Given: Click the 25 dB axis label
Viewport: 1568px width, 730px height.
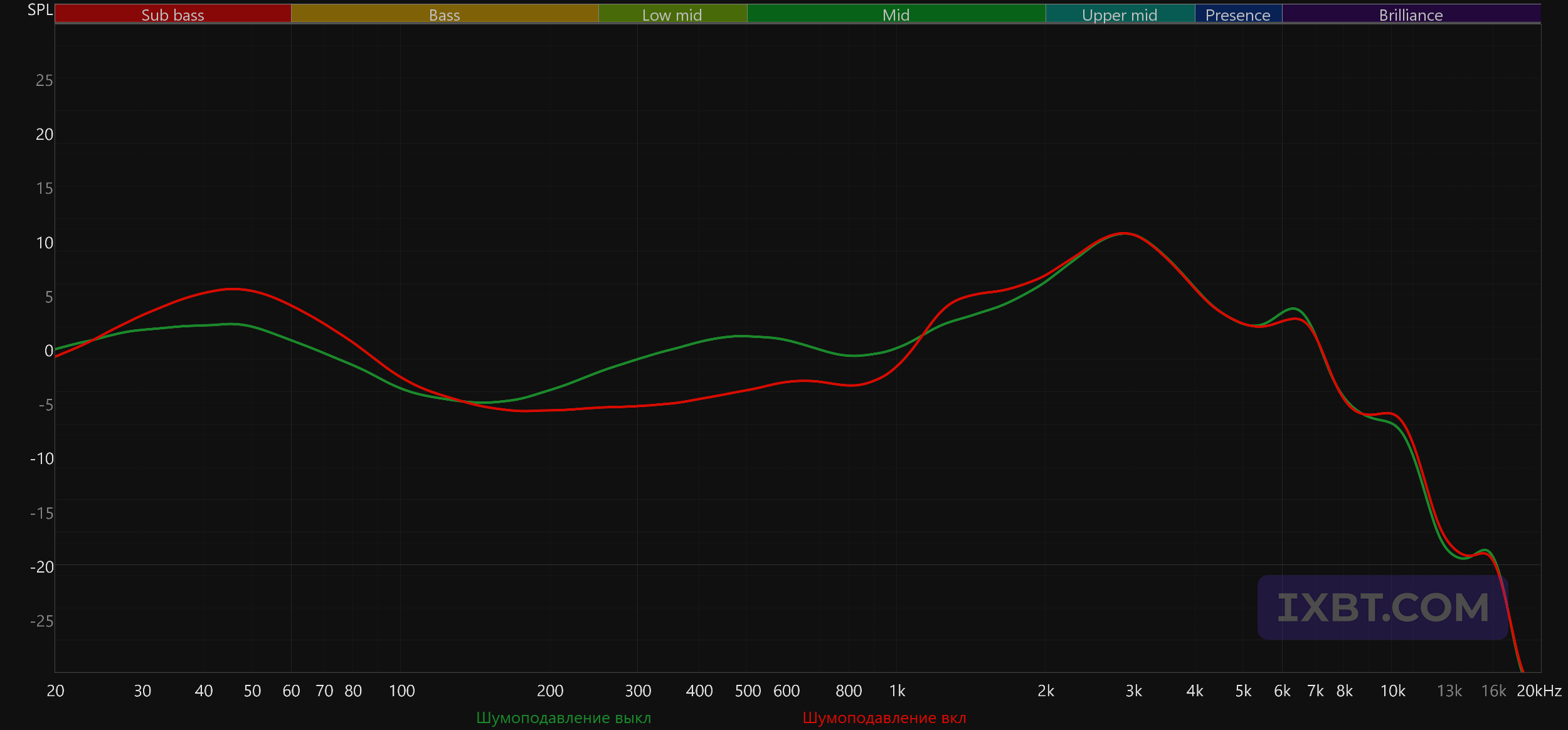Looking at the screenshot, I should click(44, 80).
